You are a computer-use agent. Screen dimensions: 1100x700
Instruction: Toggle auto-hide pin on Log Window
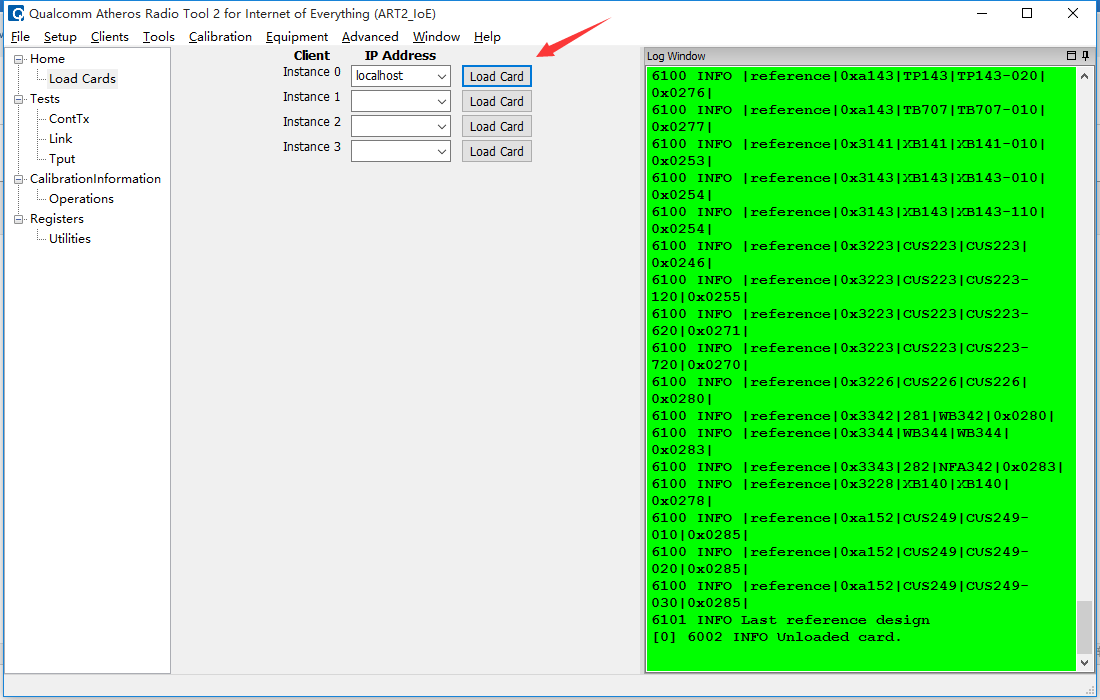click(x=1085, y=55)
